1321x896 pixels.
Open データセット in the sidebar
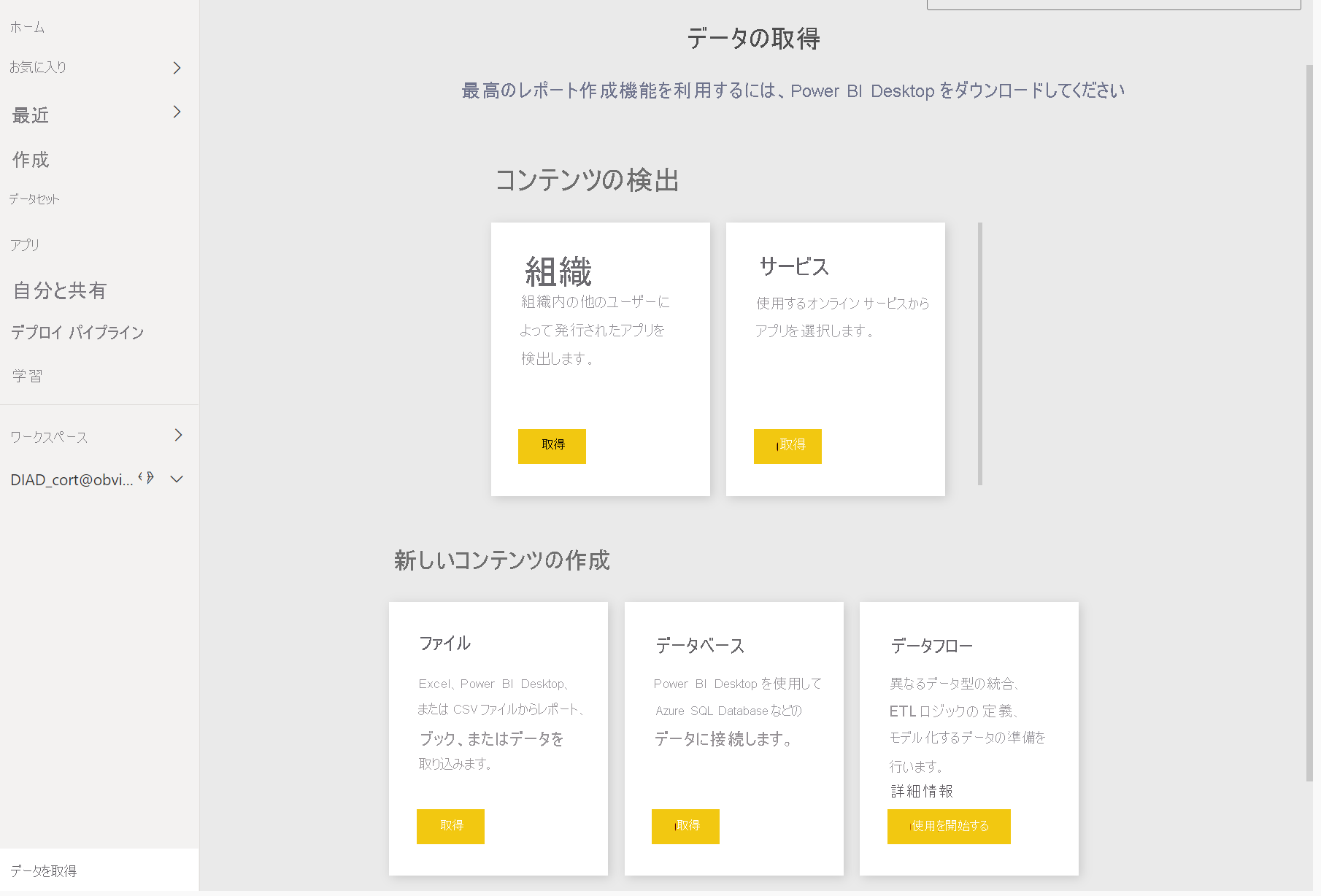34,199
